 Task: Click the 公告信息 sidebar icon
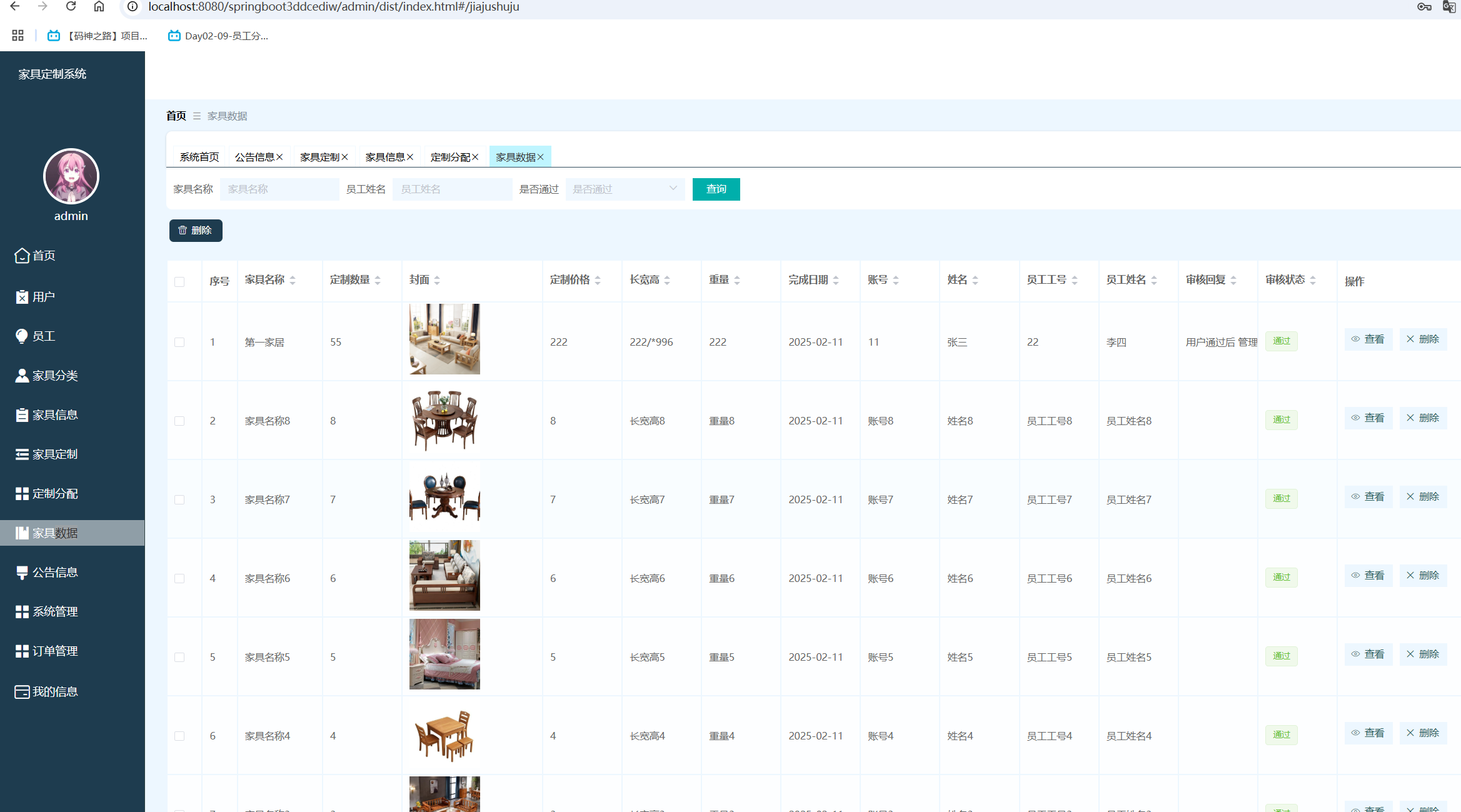pyautogui.click(x=22, y=573)
